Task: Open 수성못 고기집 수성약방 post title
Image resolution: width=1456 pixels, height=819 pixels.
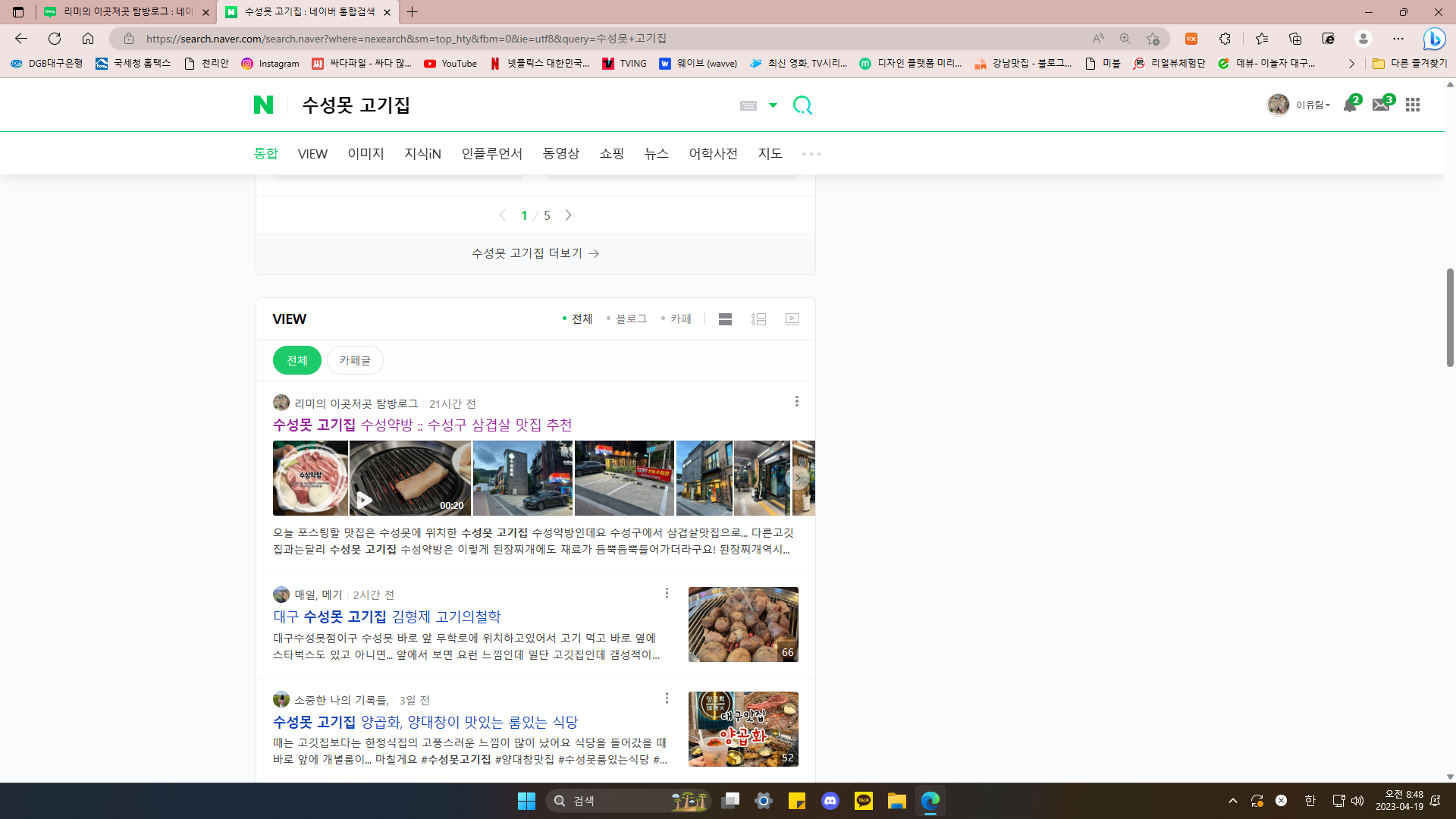Action: tap(422, 425)
